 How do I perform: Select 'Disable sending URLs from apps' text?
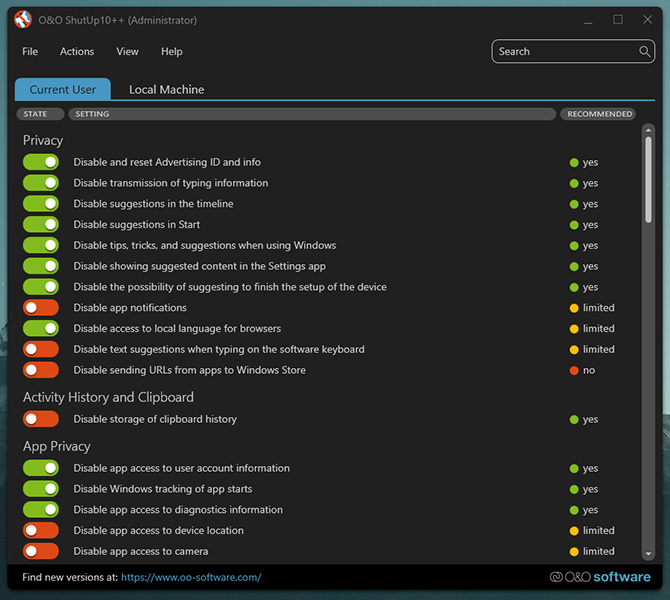coord(189,370)
